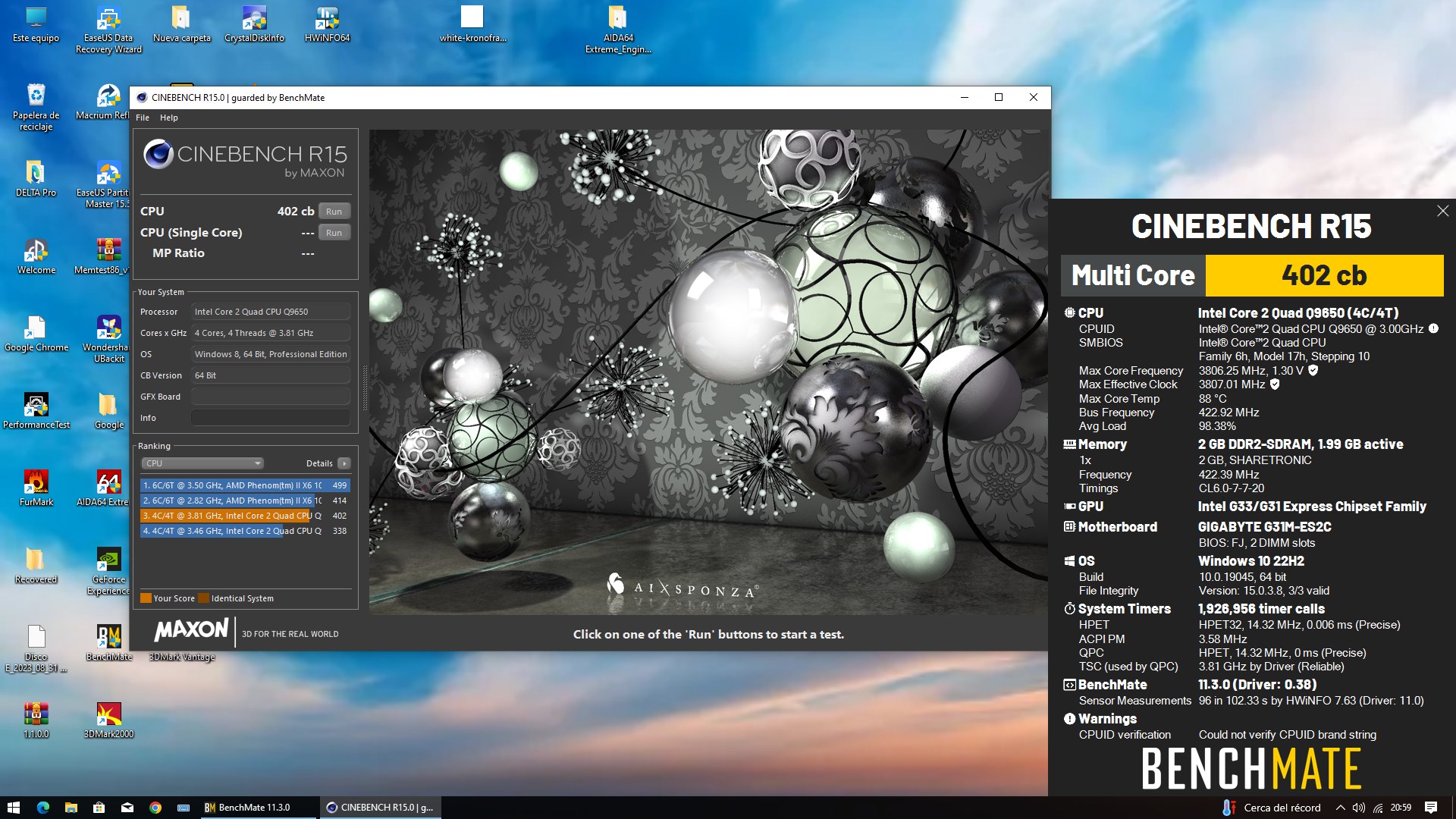Click CPUID info indicator icon
1456x819 pixels.
1433,329
